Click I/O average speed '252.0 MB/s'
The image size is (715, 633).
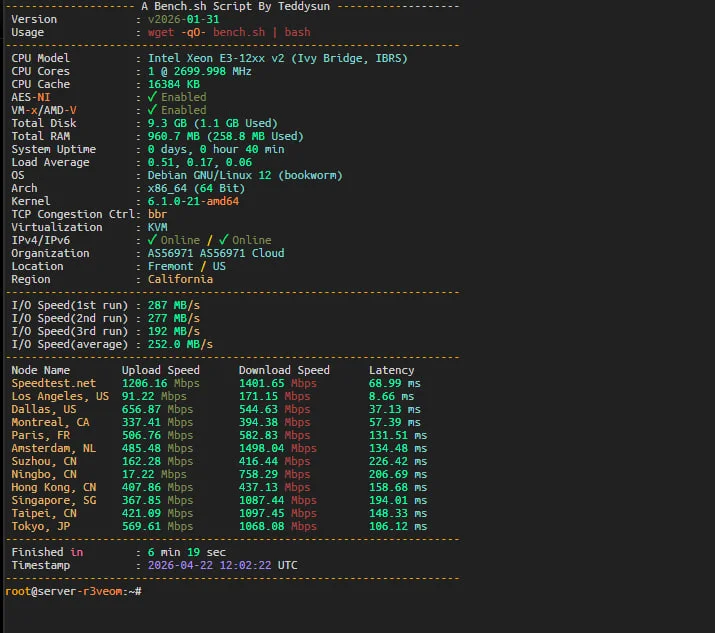click(180, 344)
